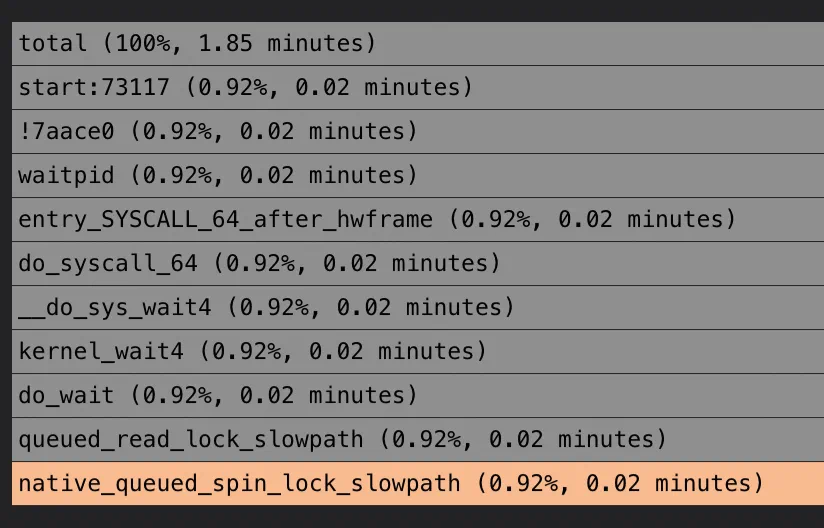824x528 pixels.
Task: Select the do_syscall_64 frame
Action: 412,263
